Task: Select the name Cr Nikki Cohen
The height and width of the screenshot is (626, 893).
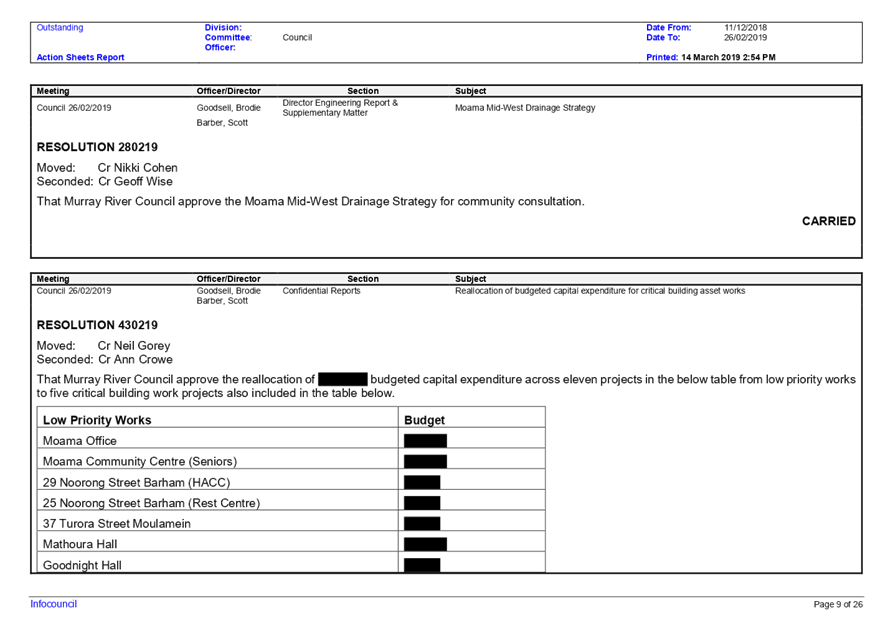Action: [138, 167]
